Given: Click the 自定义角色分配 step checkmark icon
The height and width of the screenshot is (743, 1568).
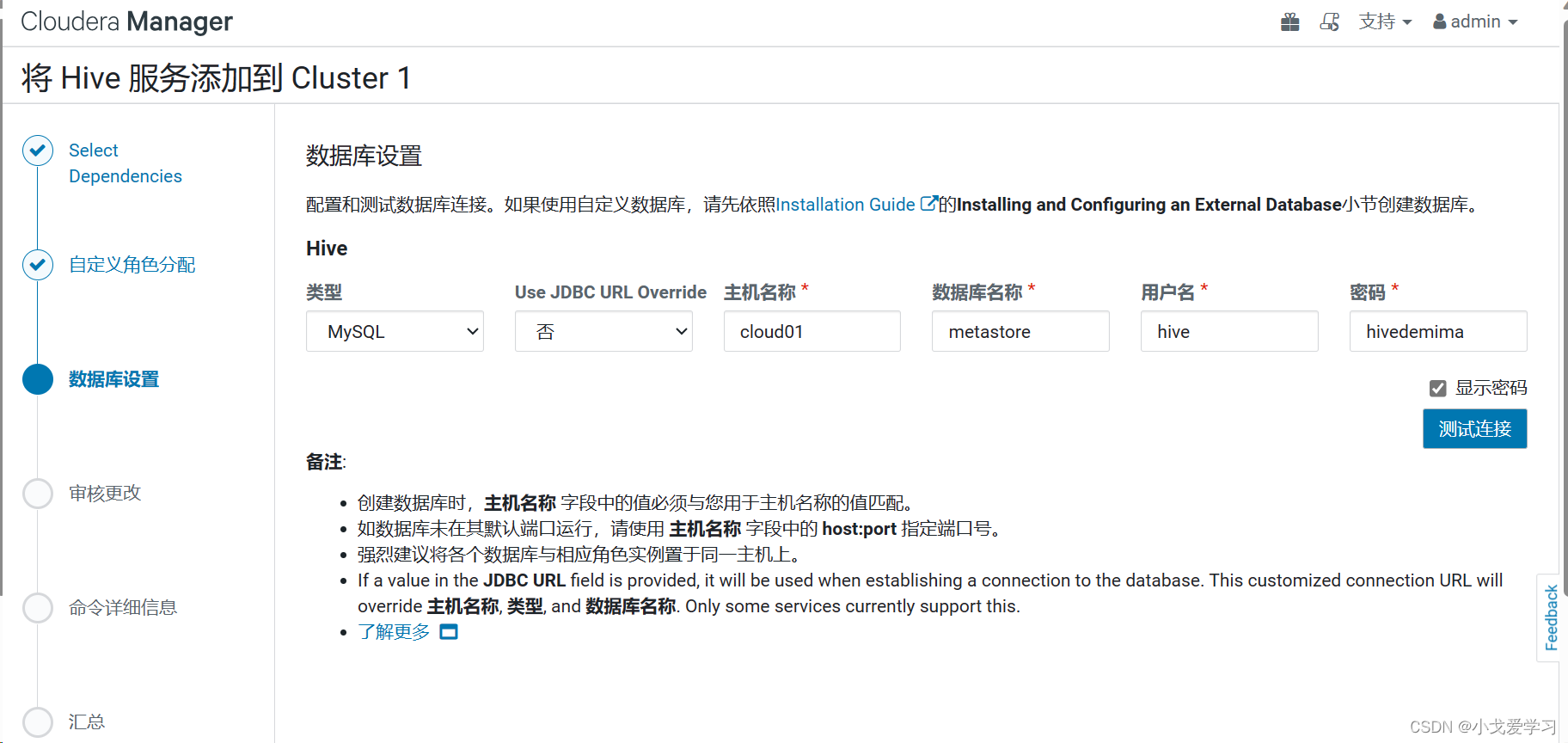Looking at the screenshot, I should pos(38,265).
